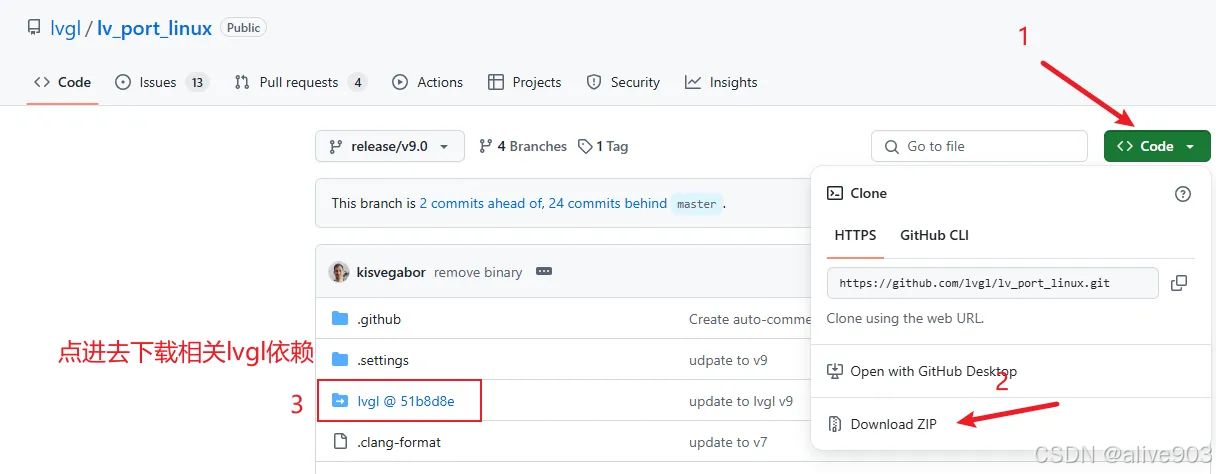Viewport: 1216px width, 474px height.
Task: Open the .github folder
Action: click(x=379, y=319)
